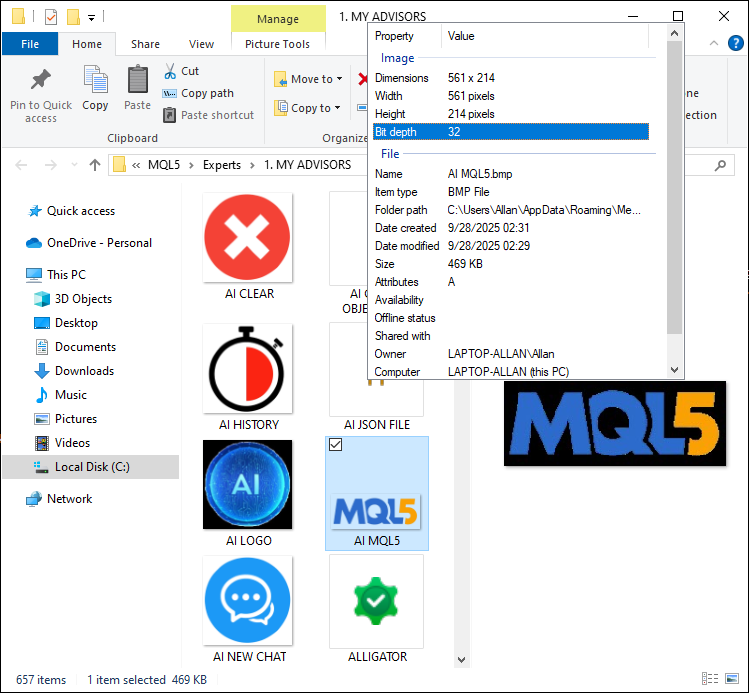Select Local Disk (C:) in navigation pane

(91, 467)
